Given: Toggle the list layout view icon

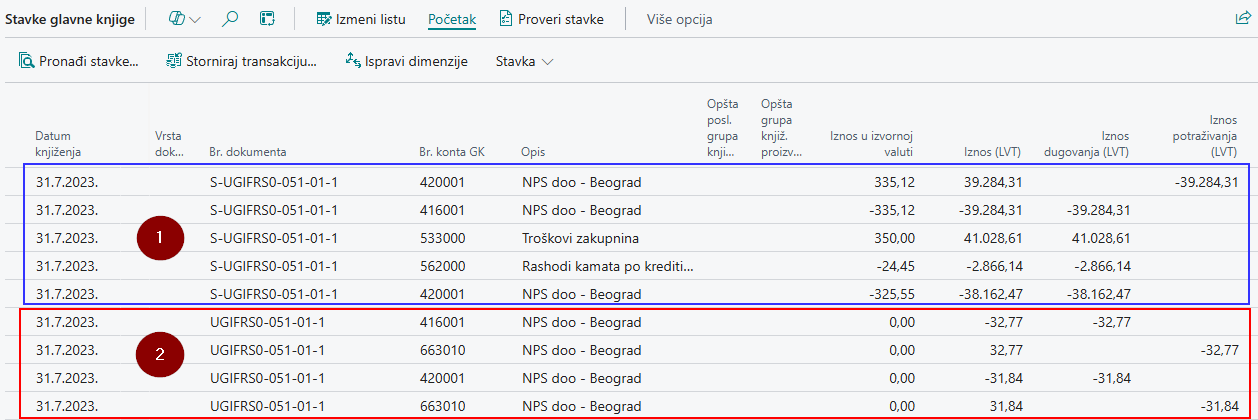Looking at the screenshot, I should coord(267,19).
